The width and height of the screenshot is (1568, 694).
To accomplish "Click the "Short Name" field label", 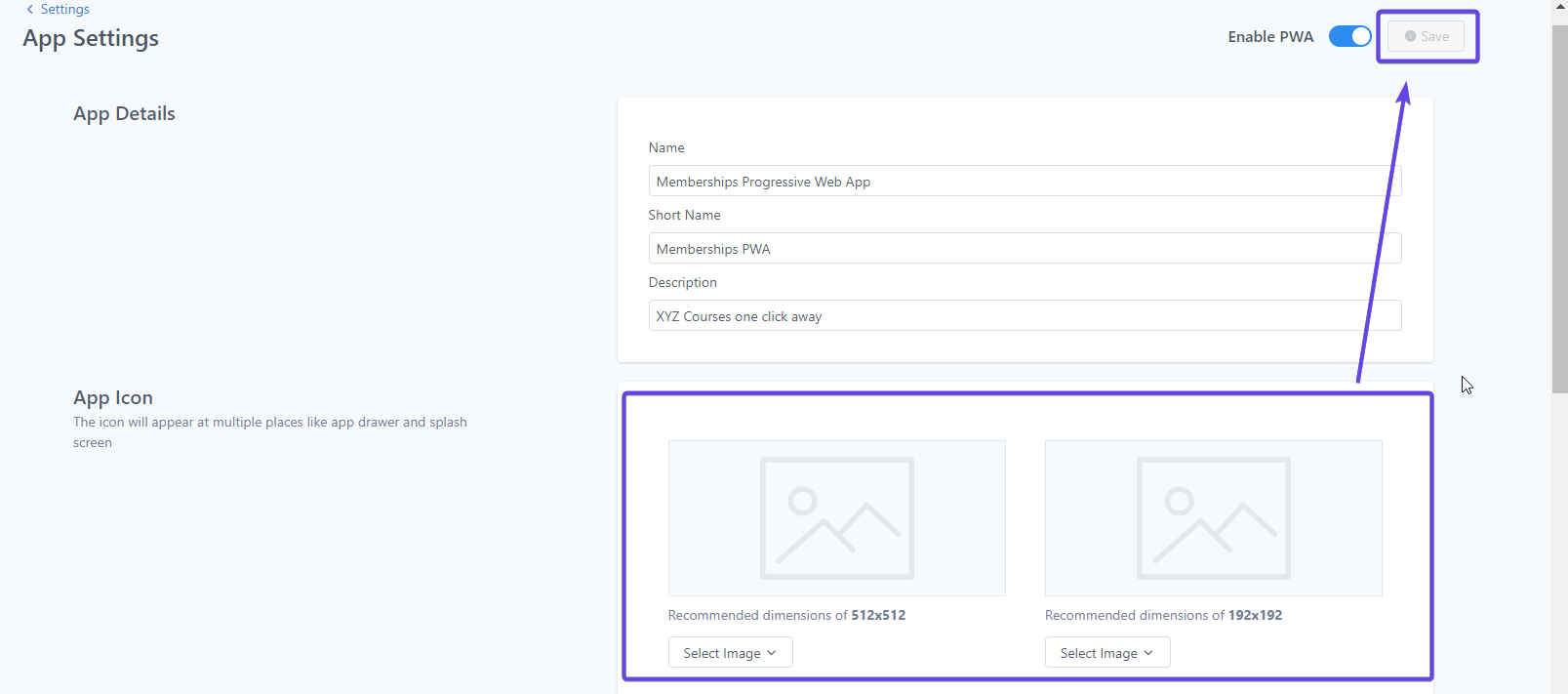I will [x=684, y=215].
